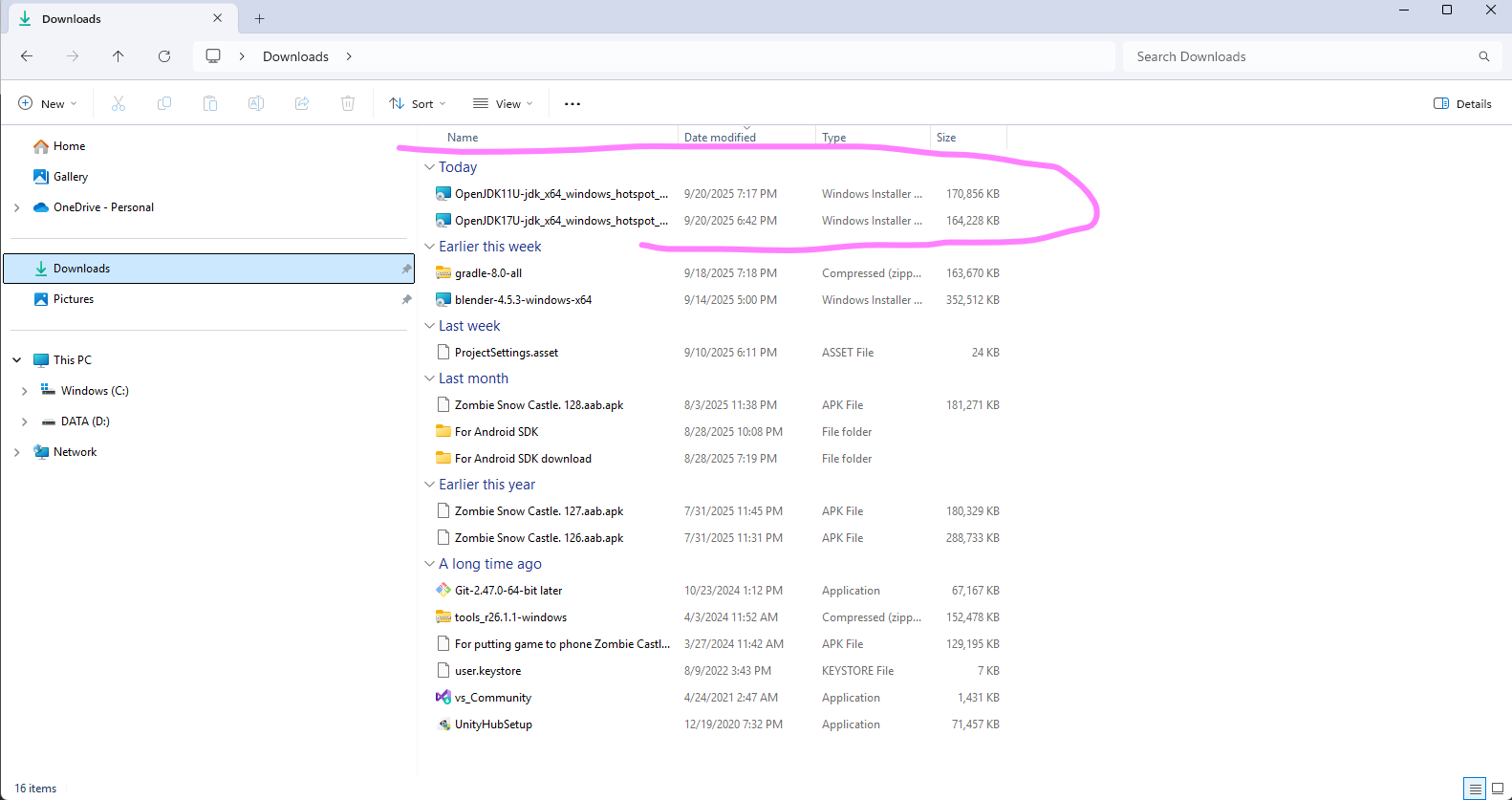Go back with the Back arrow

pos(27,56)
